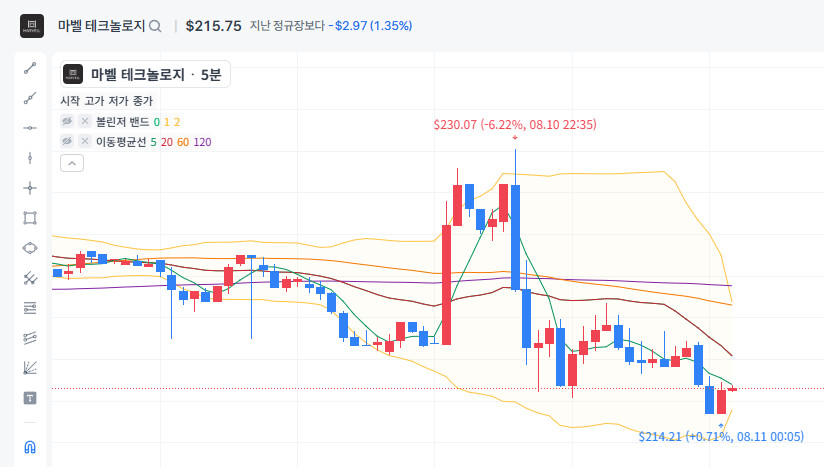Click the purple 120-period MA value
Image resolution: width=824 pixels, height=467 pixels.
click(202, 142)
